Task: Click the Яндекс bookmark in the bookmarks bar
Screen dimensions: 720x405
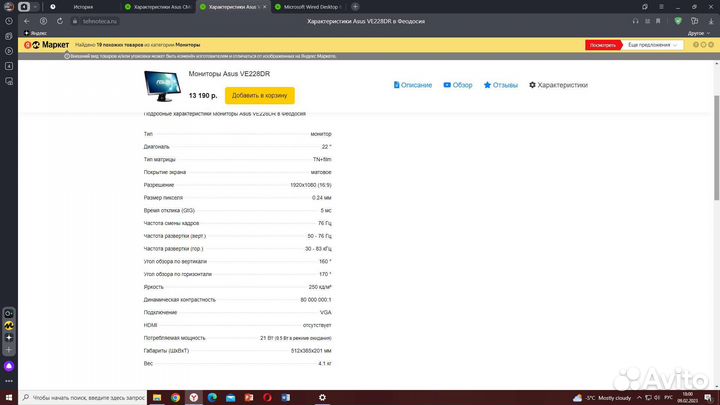Action: point(35,33)
